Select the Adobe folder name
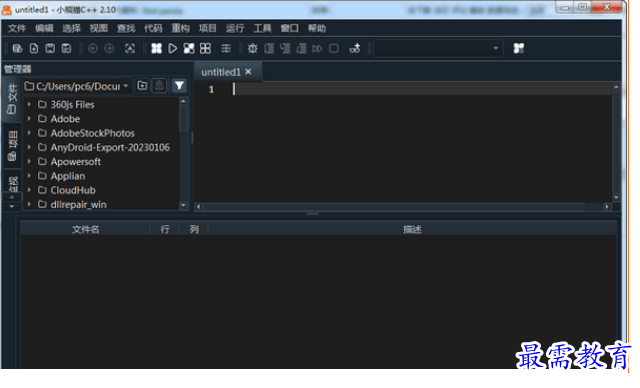This screenshot has width=640, height=388. [x=65, y=119]
